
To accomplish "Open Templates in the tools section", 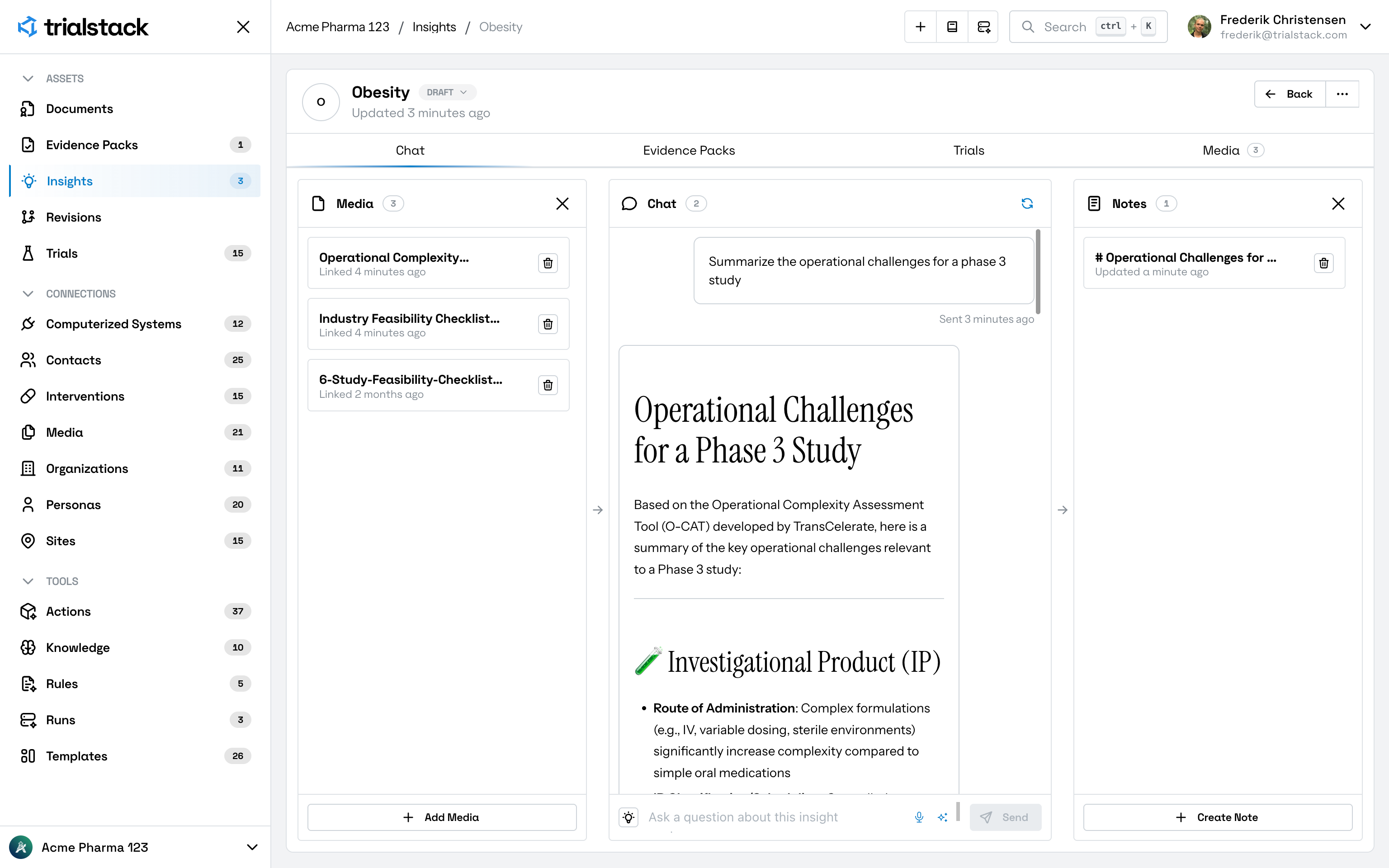I will pyautogui.click(x=136, y=756).
